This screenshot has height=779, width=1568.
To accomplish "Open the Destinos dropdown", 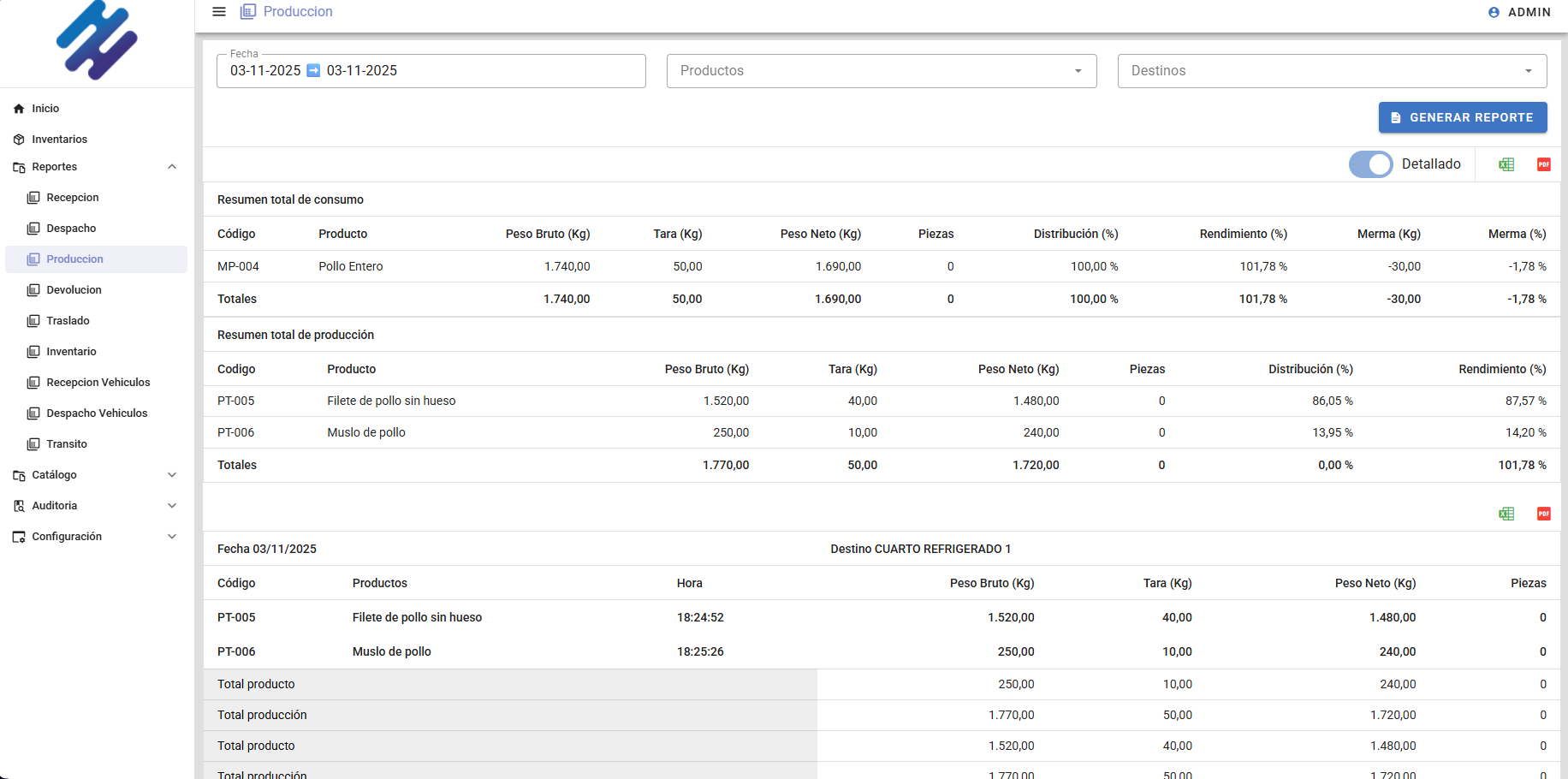I will pyautogui.click(x=1331, y=71).
